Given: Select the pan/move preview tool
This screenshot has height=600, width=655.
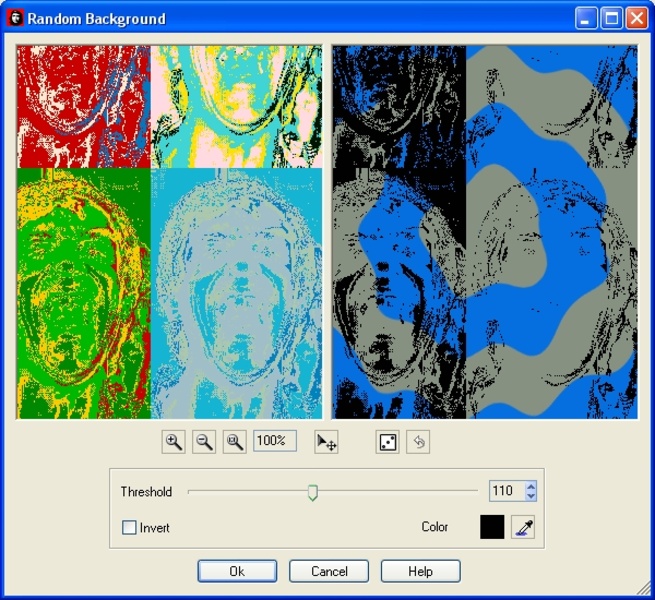Looking at the screenshot, I should click(x=326, y=442).
